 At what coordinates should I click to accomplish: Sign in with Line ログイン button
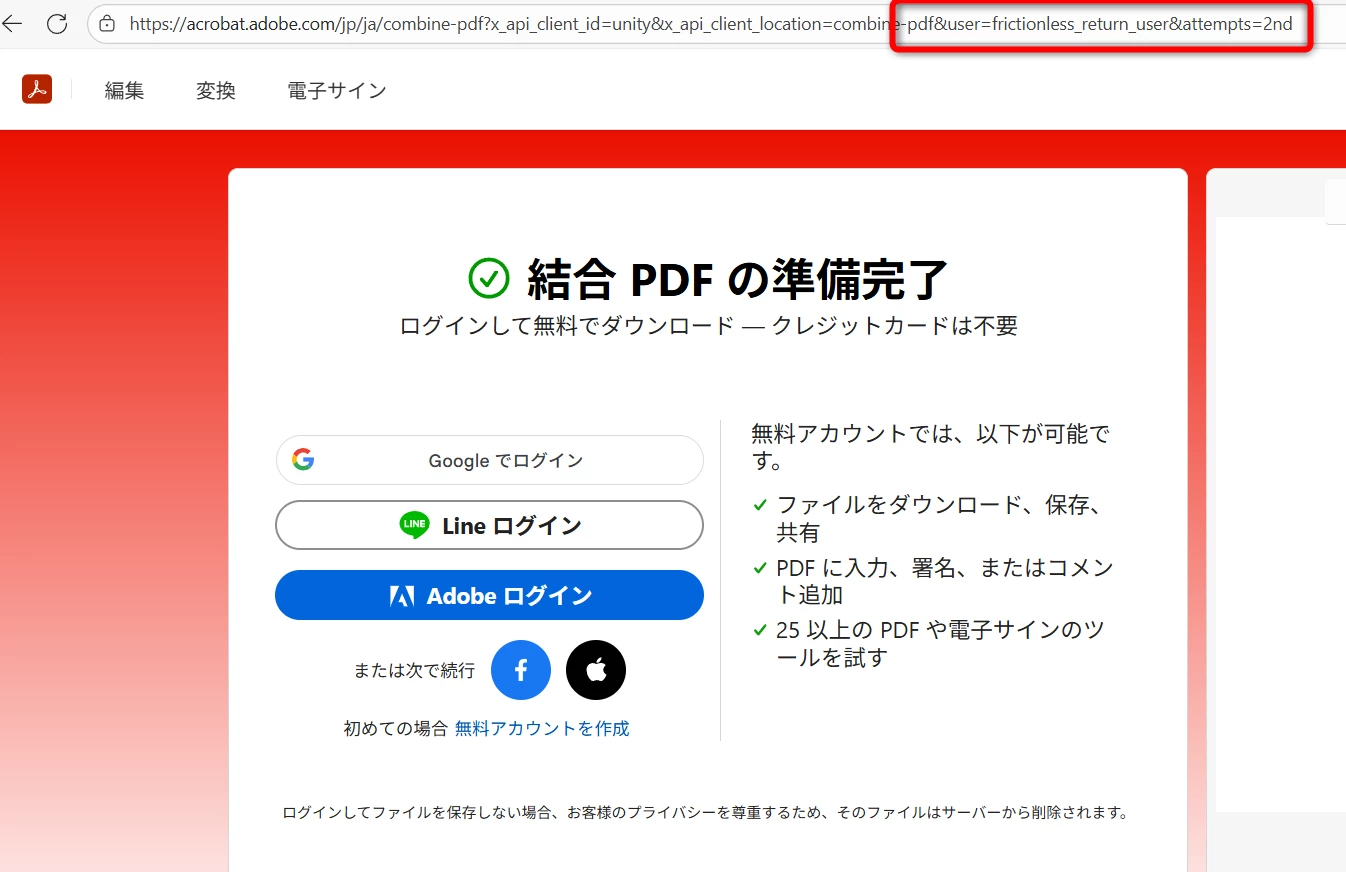point(489,525)
